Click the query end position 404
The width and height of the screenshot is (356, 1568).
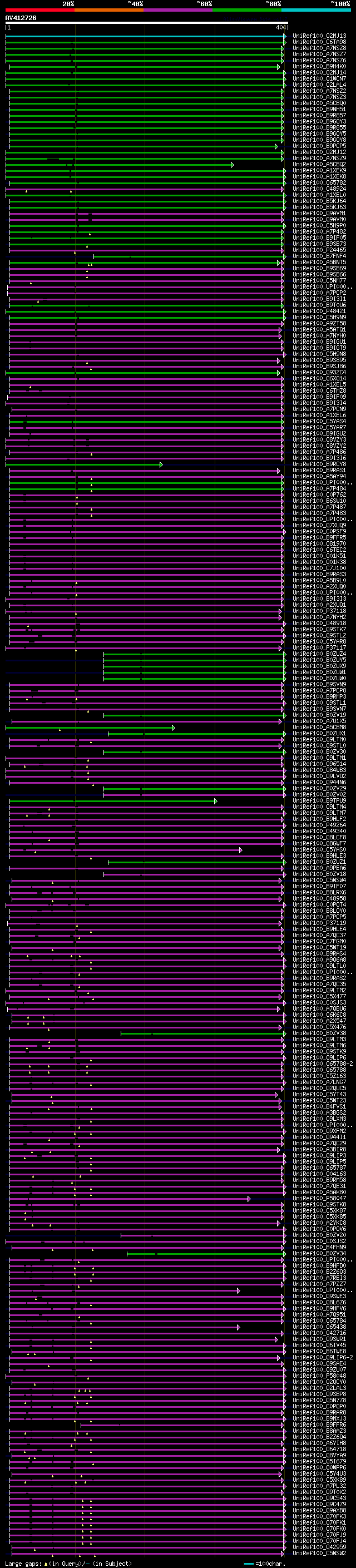[x=280, y=27]
